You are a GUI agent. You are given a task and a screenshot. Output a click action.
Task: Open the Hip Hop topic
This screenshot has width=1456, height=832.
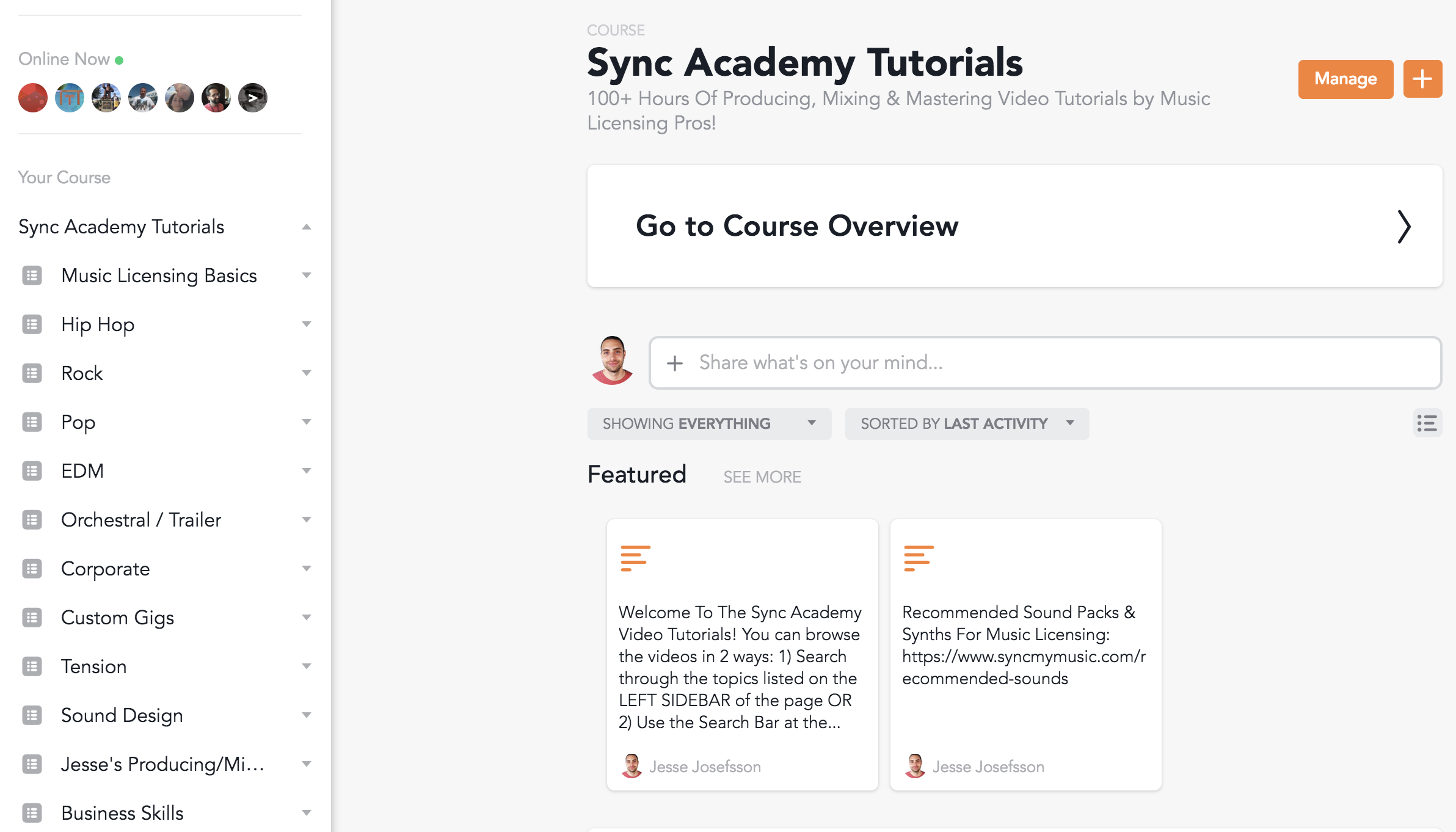[98, 324]
